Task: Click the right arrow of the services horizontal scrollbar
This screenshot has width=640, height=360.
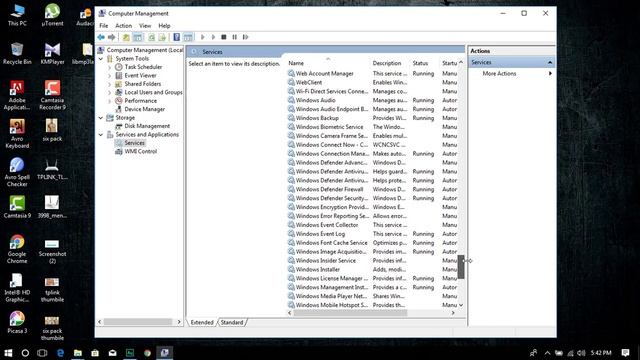Action: pos(453,313)
